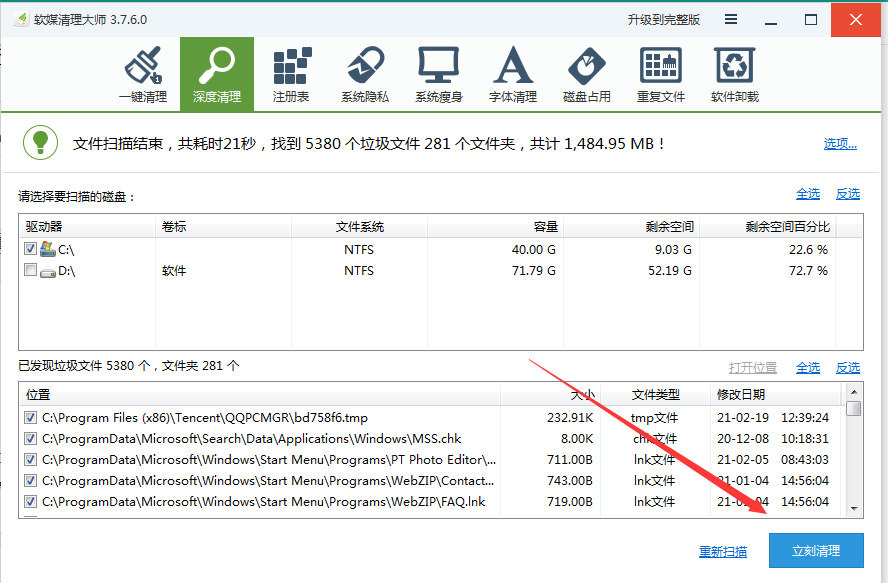
Task: Open the 软件卸载 software uninstall tool
Action: (735, 74)
